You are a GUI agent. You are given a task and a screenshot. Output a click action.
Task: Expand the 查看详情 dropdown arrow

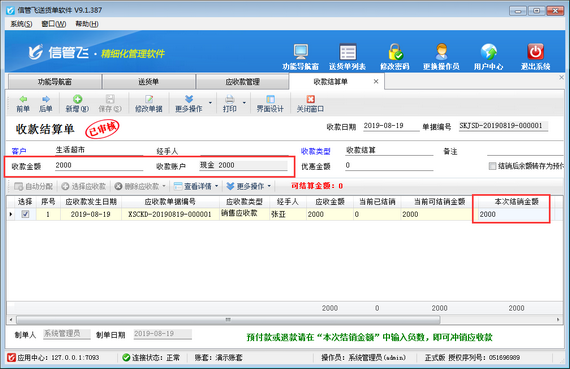[217, 186]
